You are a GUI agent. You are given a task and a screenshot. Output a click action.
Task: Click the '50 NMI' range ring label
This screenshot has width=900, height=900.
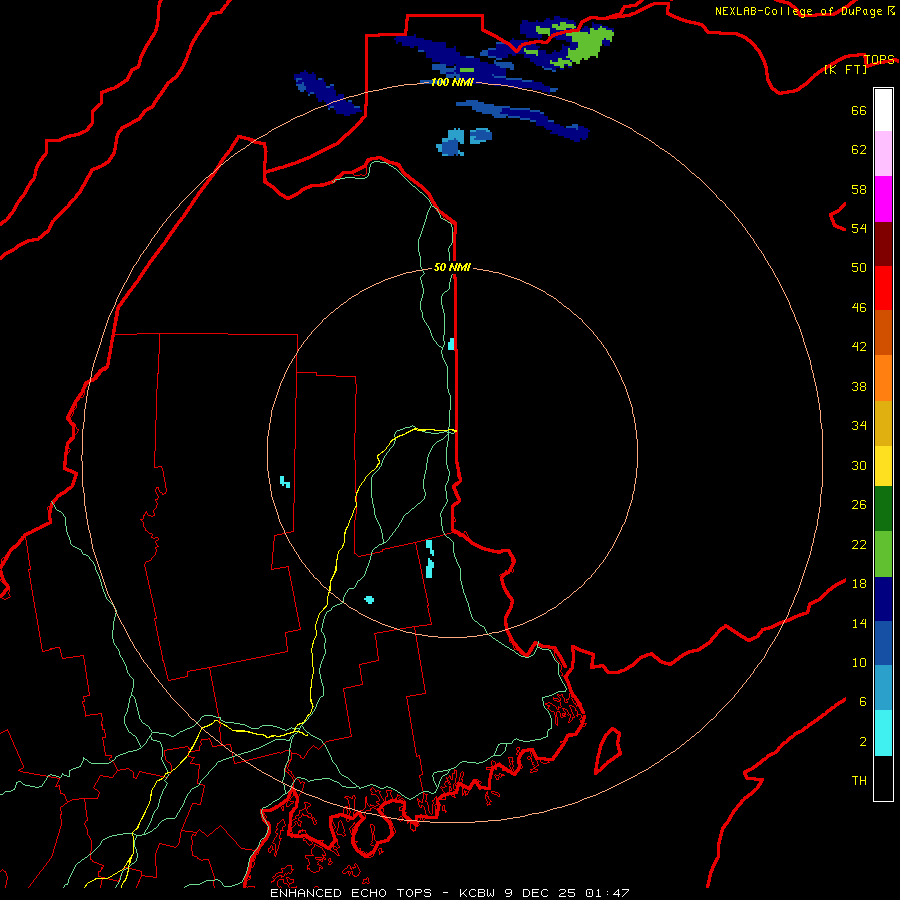(452, 267)
